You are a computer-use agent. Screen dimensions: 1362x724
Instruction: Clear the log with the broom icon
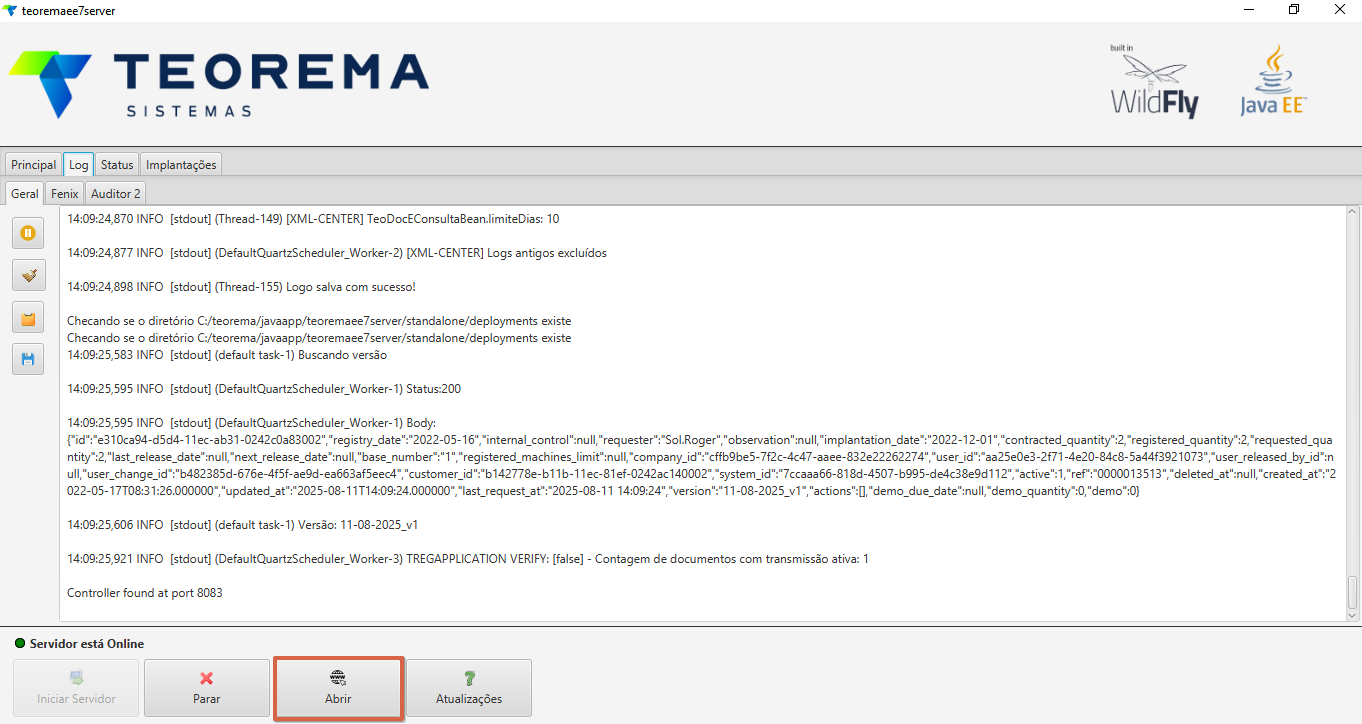point(28,275)
